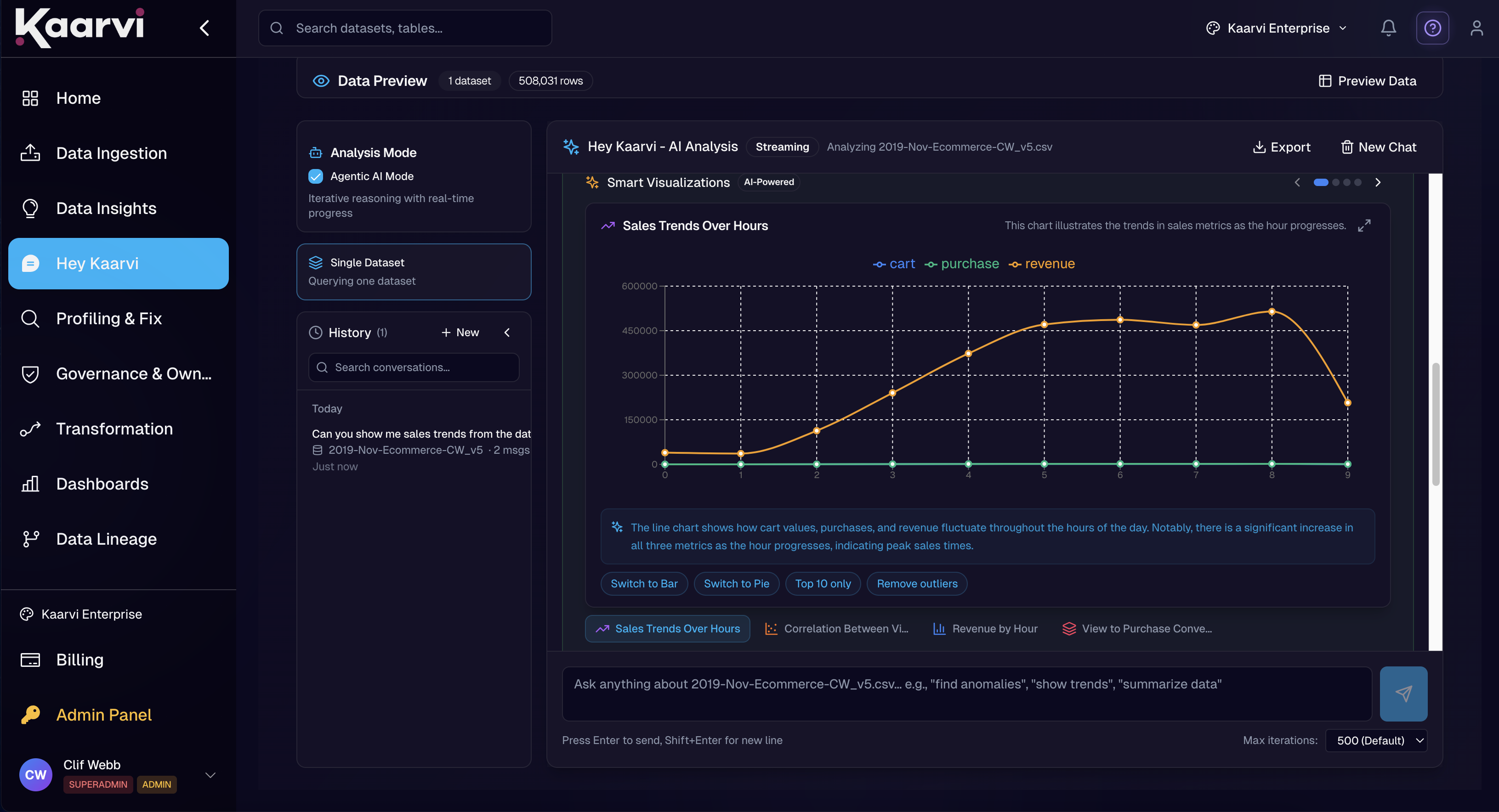Image resolution: width=1499 pixels, height=812 pixels.
Task: Collapse the History panel arrow
Action: tap(507, 333)
